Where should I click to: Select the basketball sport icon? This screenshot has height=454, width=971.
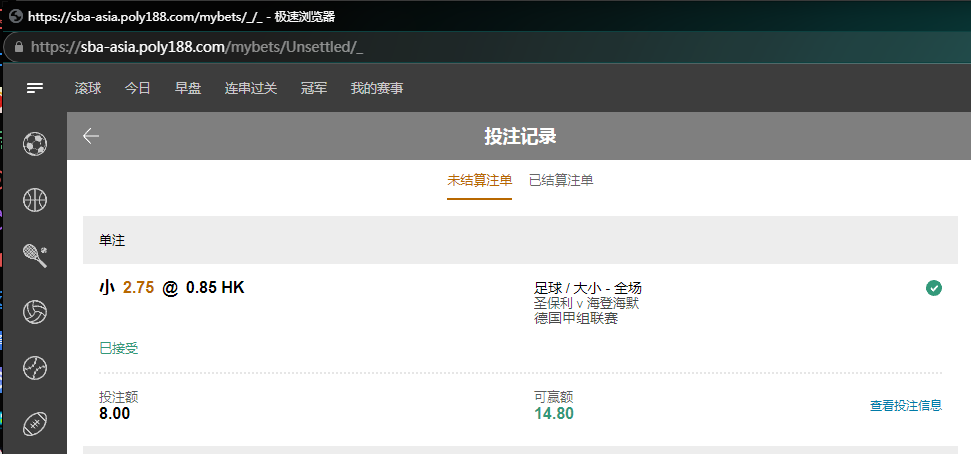(x=35, y=200)
